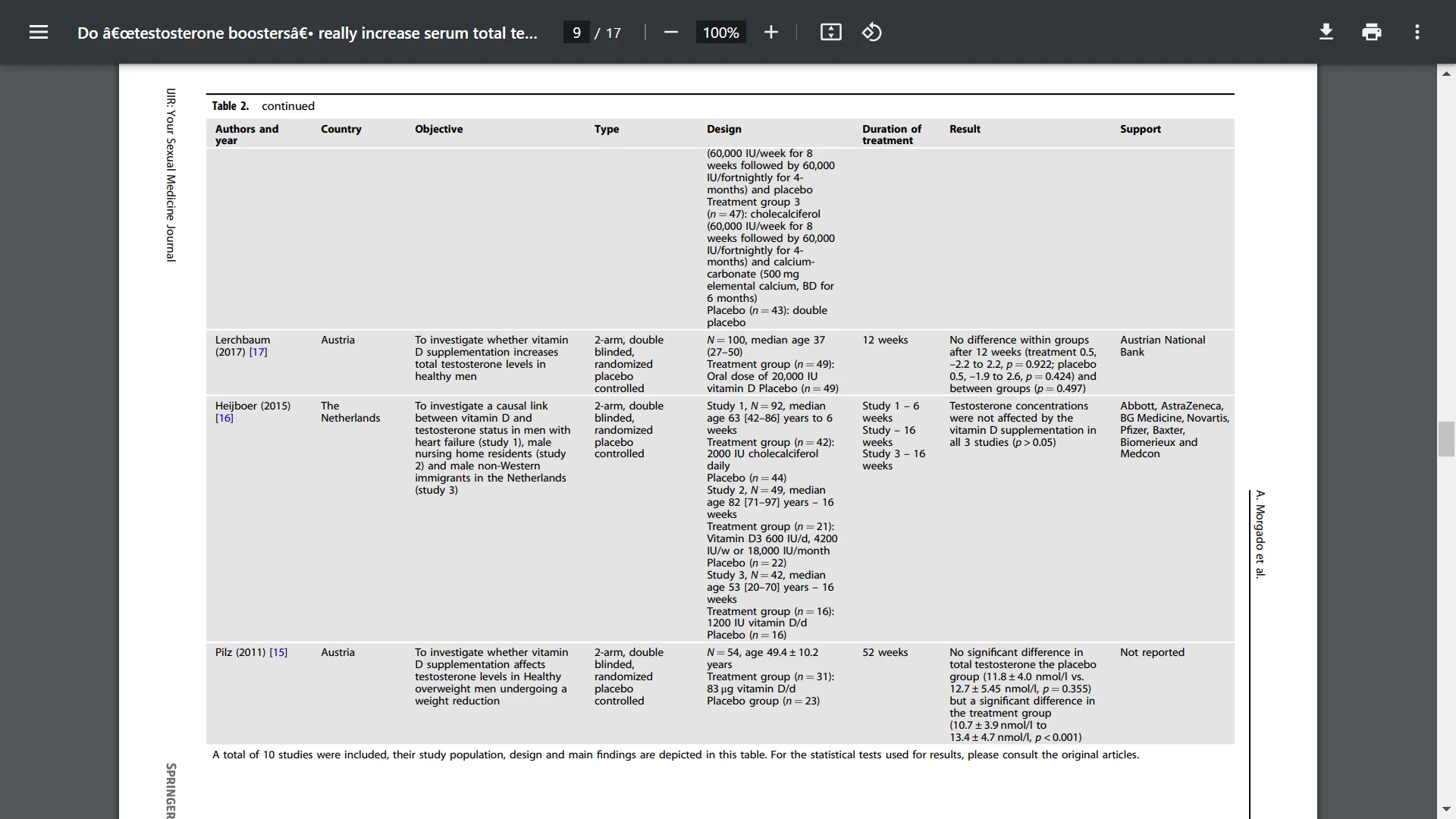Download the PDF file
Screen dimensions: 1456x819
point(1326,32)
